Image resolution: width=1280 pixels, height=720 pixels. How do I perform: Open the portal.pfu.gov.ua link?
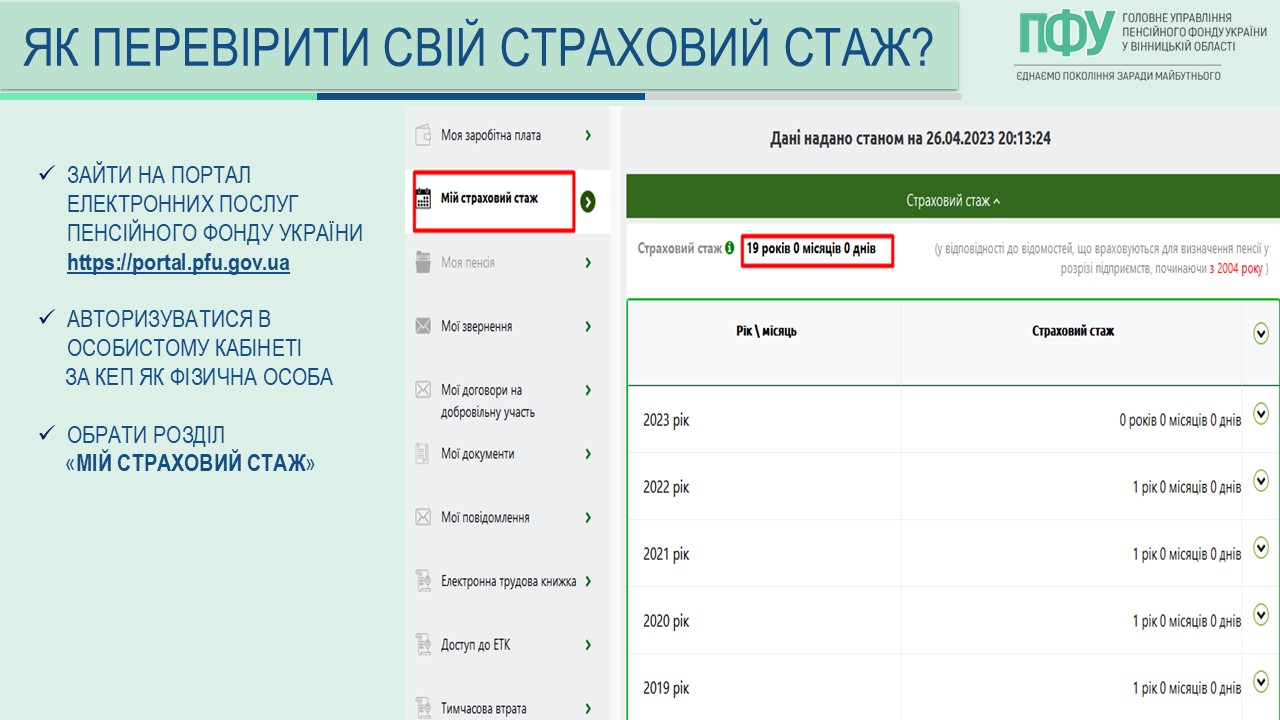(x=178, y=264)
